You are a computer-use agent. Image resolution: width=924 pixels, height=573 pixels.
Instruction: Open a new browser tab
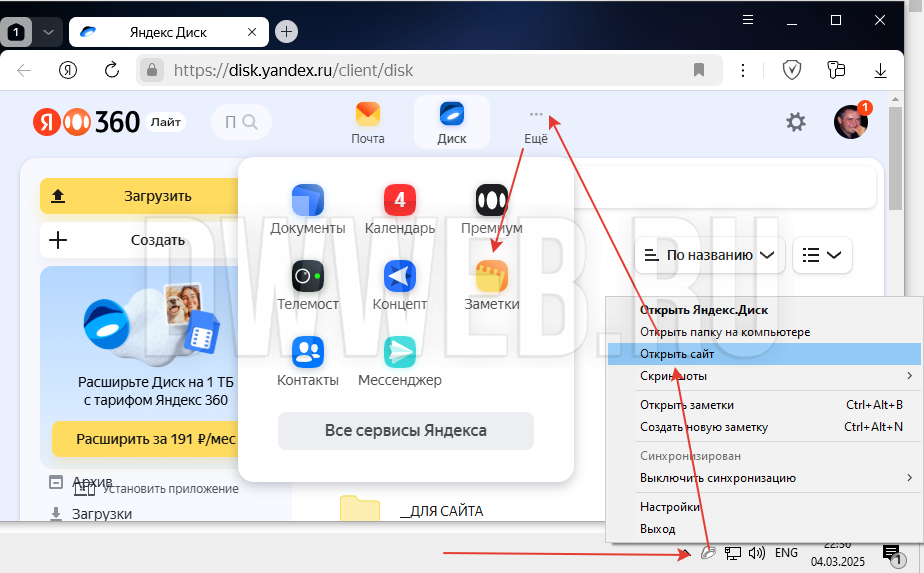tap(286, 31)
